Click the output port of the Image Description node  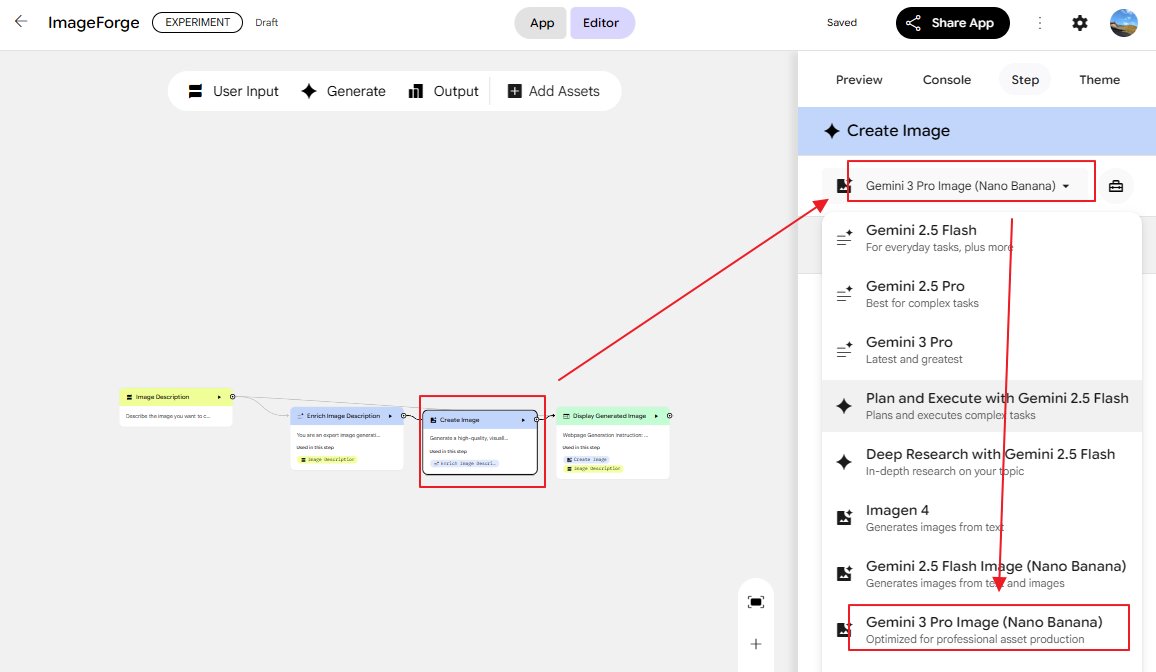click(x=232, y=397)
